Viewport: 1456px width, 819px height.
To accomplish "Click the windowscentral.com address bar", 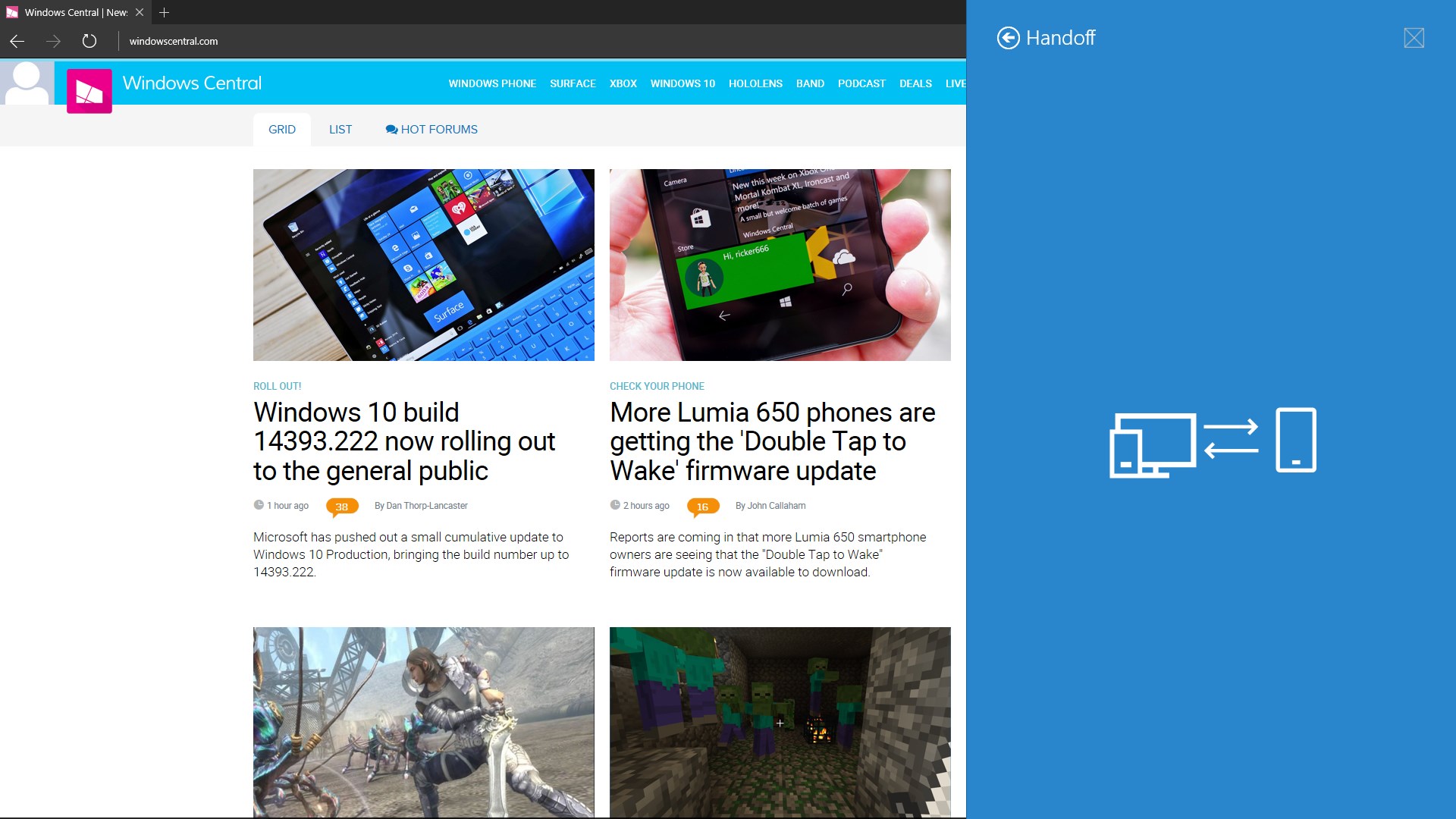I will click(542, 41).
